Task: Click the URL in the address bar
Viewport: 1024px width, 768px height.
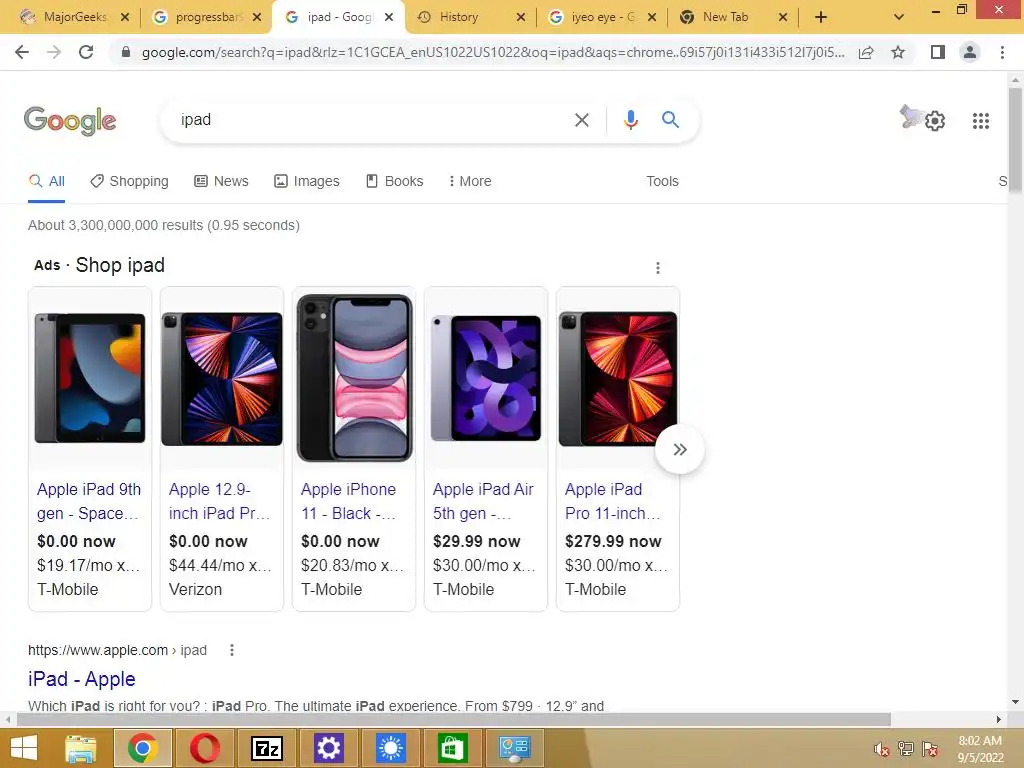Action: pyautogui.click(x=493, y=52)
